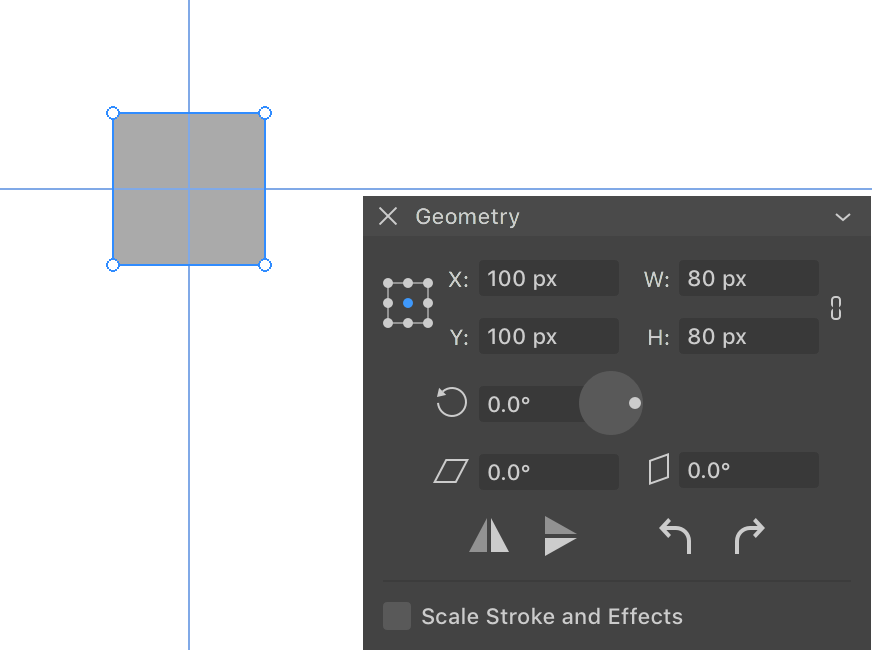Rotate the object 90 degrees clockwise

point(750,536)
